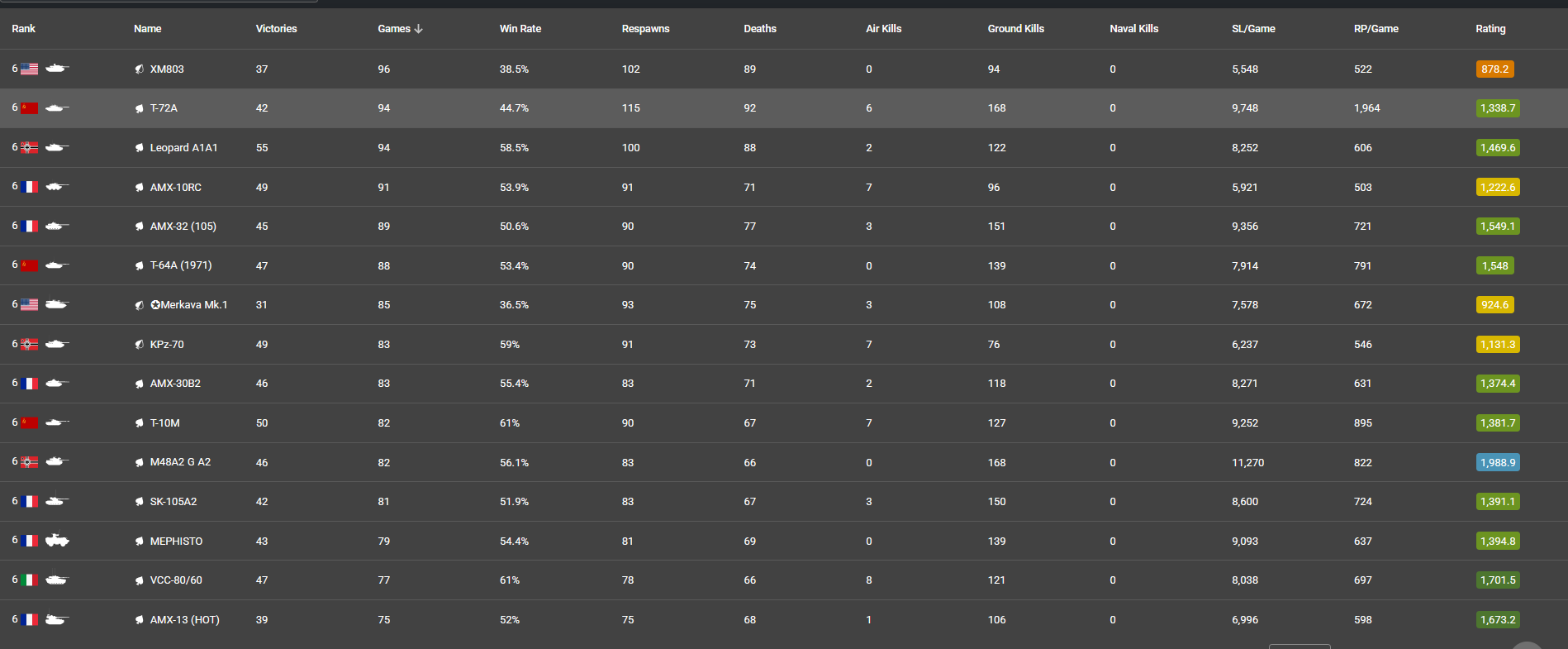Click the AMX-13 (HOT) vehicle silhouette
Screen dimensions: 1568x649
tap(57, 619)
